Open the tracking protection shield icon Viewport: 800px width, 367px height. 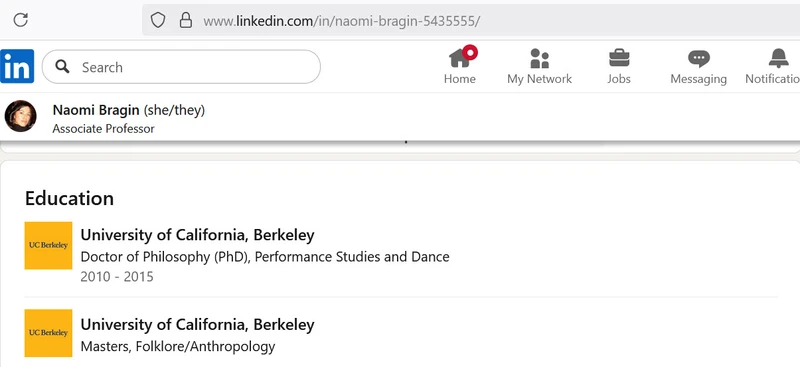[158, 20]
